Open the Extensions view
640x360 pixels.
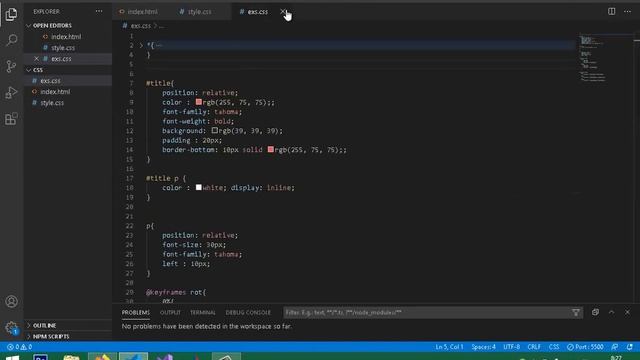11,119
